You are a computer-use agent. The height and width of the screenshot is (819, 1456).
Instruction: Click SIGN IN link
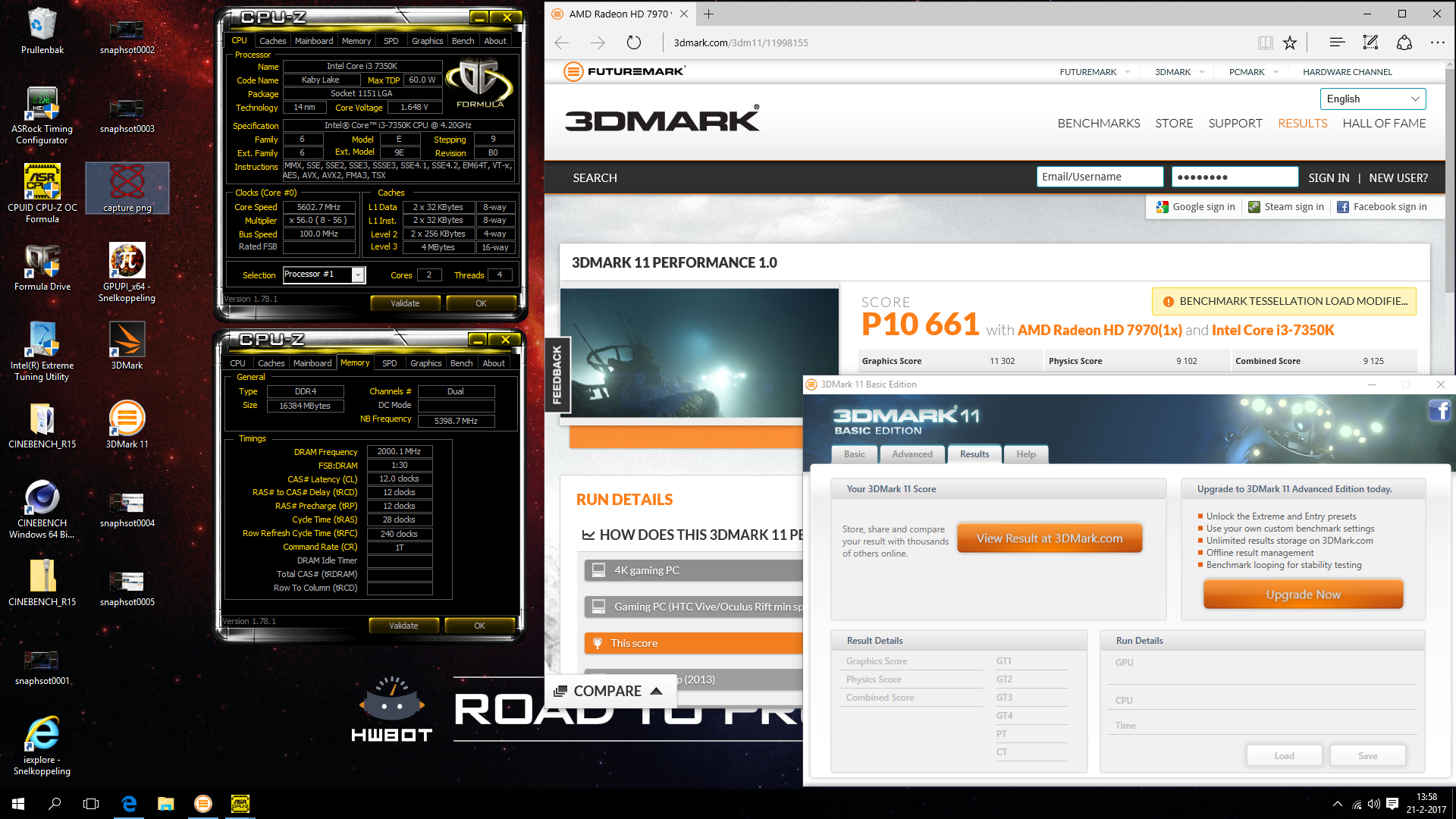[x=1329, y=177]
